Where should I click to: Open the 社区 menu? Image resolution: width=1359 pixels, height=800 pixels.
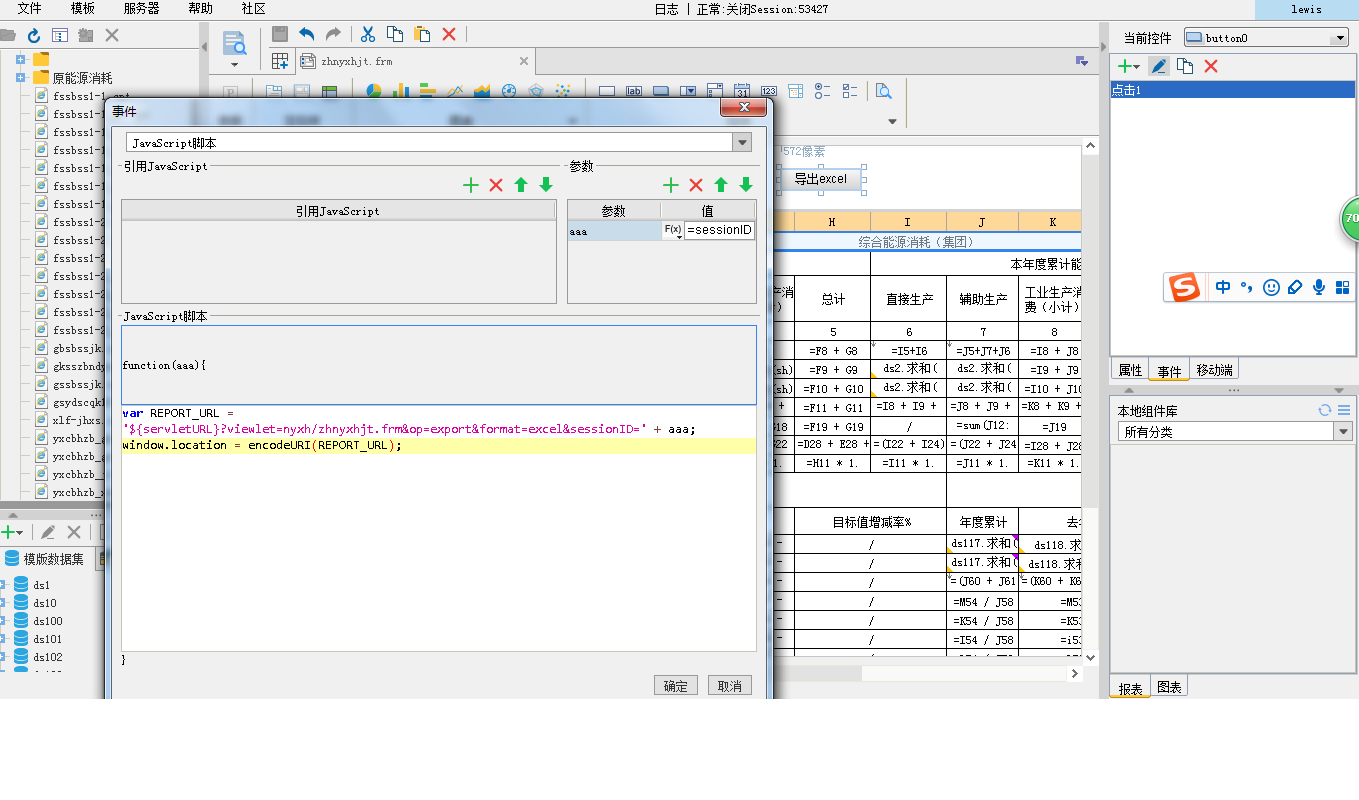point(254,8)
